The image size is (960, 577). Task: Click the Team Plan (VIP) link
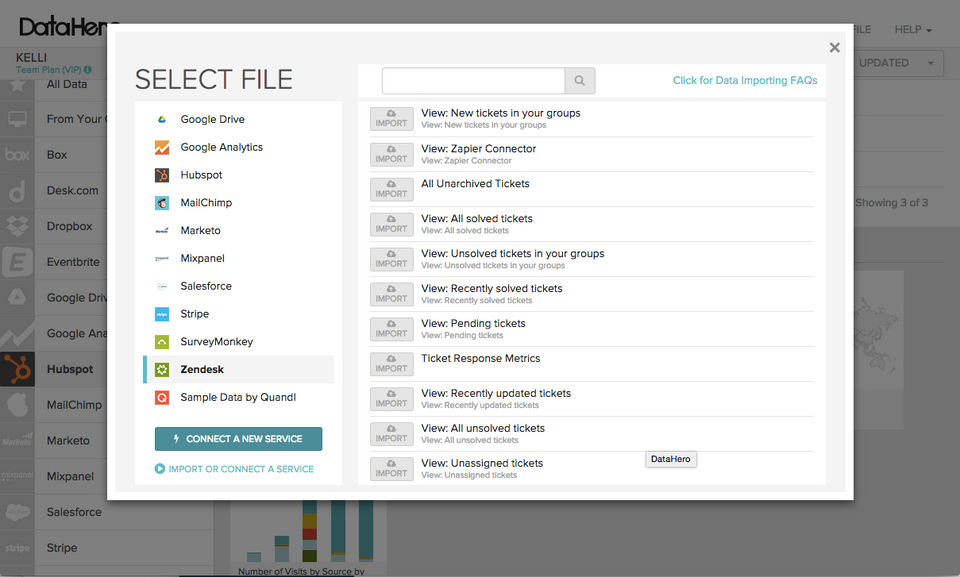pyautogui.click(x=48, y=70)
